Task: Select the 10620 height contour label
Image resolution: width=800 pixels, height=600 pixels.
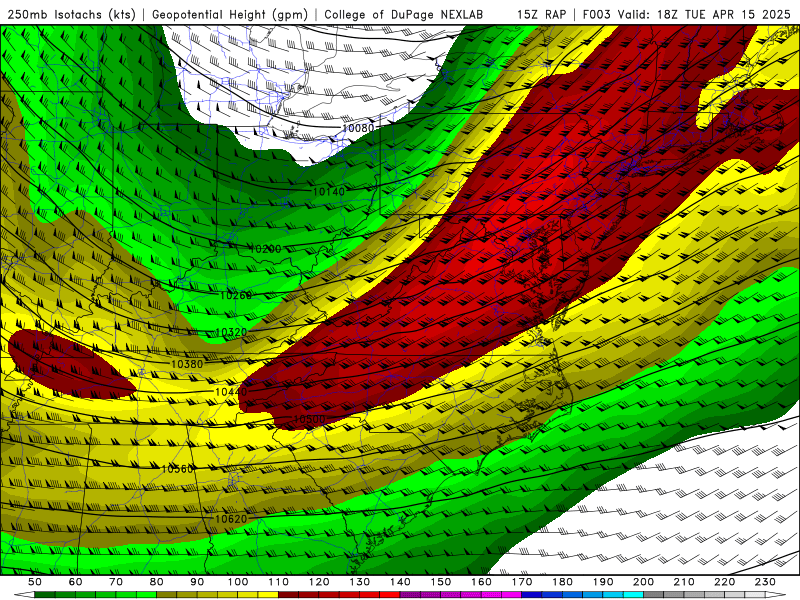Action: pyautogui.click(x=231, y=519)
